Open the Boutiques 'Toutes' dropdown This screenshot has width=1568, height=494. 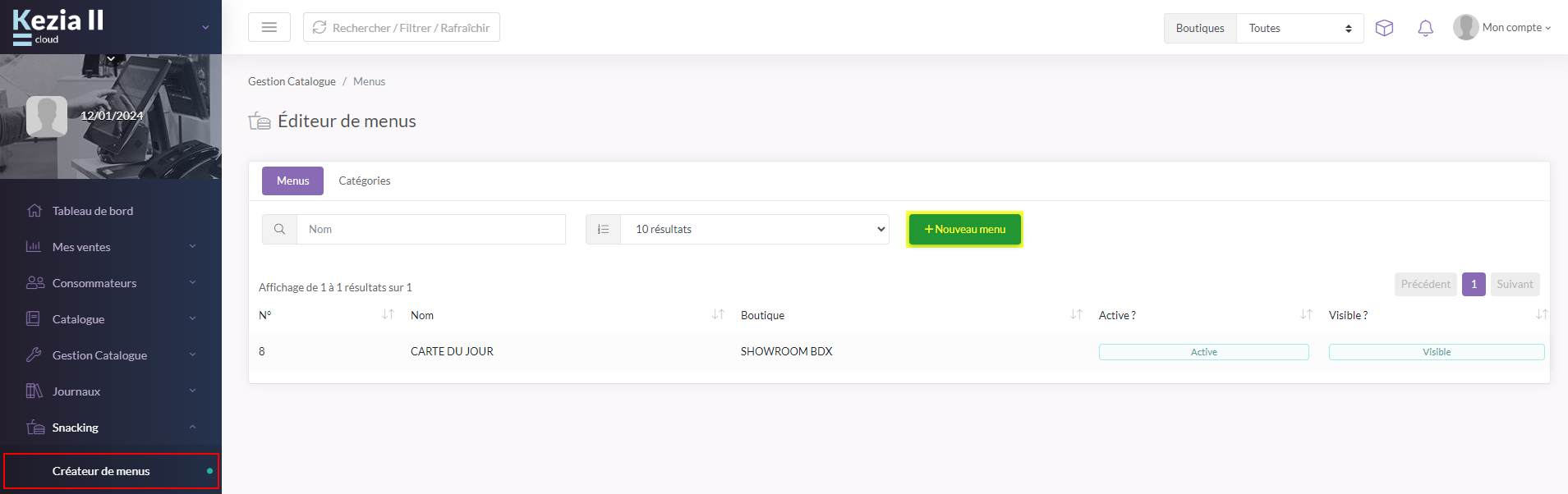click(1299, 28)
